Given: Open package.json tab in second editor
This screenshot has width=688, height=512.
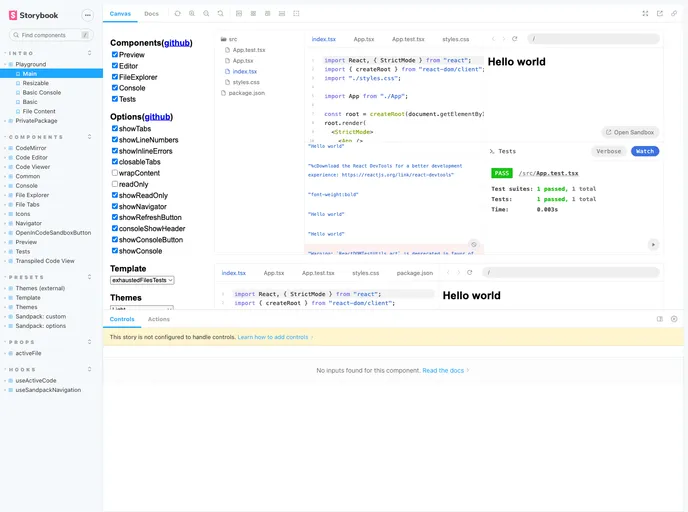Looking at the screenshot, I should coord(415,273).
